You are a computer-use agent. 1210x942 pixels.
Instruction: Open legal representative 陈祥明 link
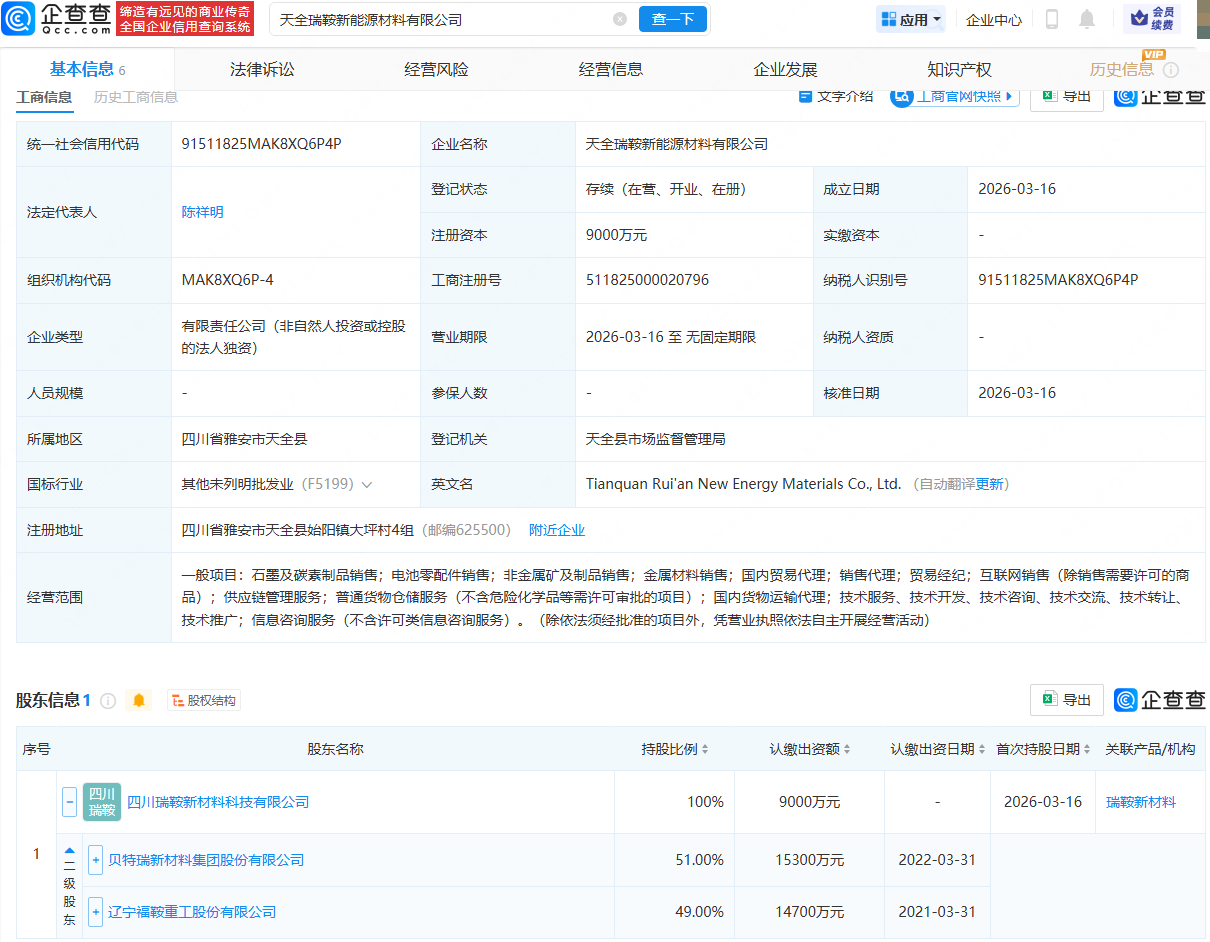click(202, 212)
